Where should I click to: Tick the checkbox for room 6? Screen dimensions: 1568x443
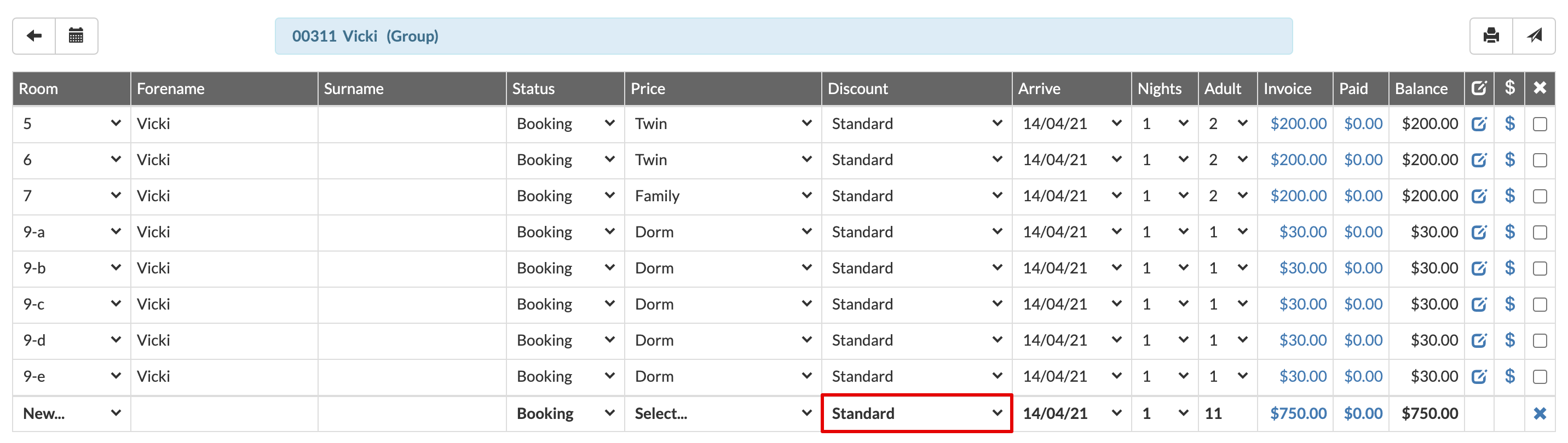click(1540, 160)
